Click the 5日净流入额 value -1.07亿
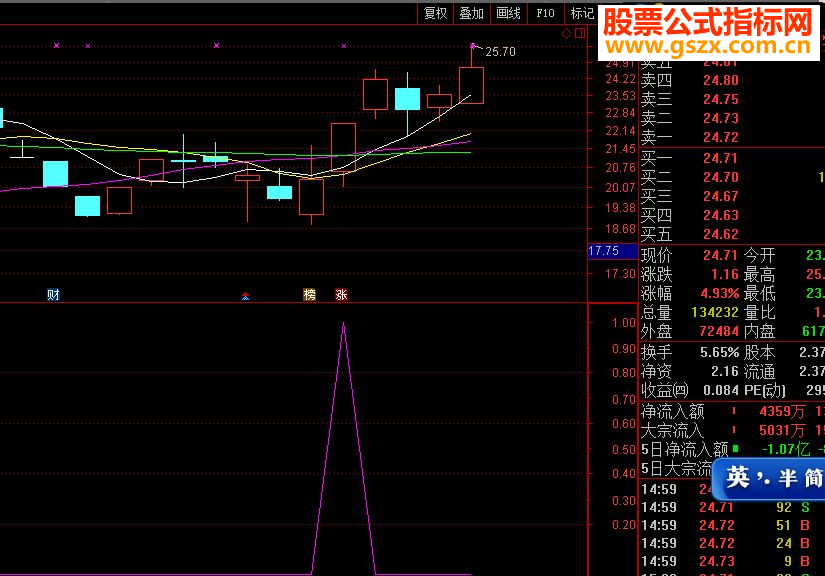Image resolution: width=825 pixels, height=576 pixels. tap(786, 449)
